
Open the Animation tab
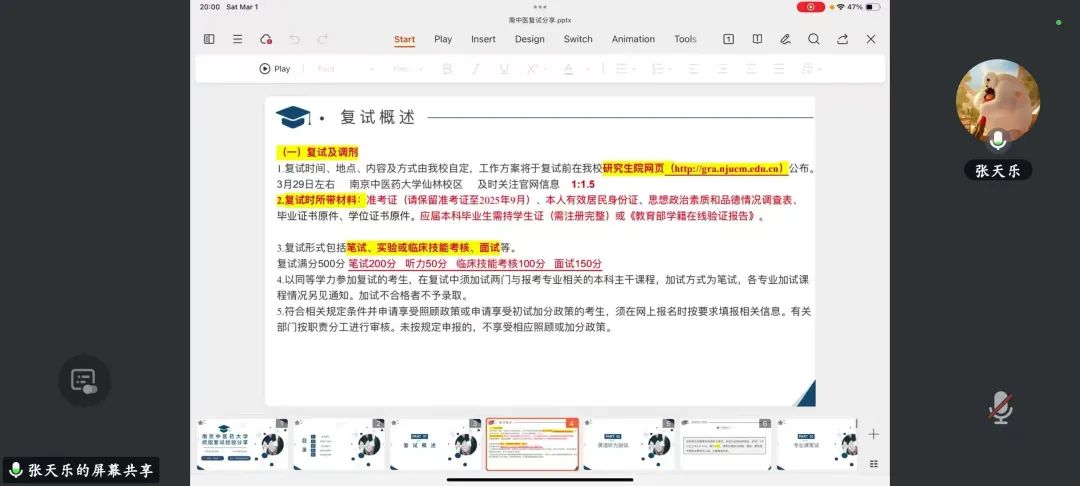pyautogui.click(x=633, y=39)
